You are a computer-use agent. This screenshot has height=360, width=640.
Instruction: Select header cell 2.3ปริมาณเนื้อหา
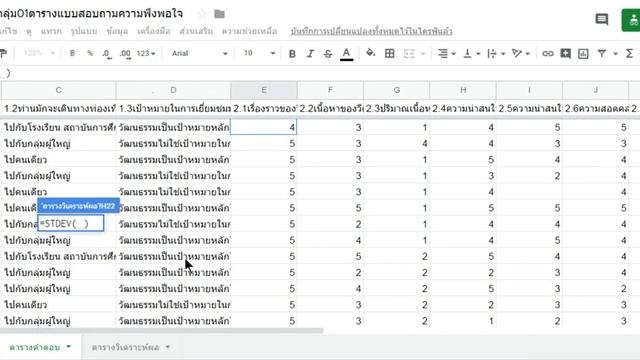pyautogui.click(x=396, y=109)
